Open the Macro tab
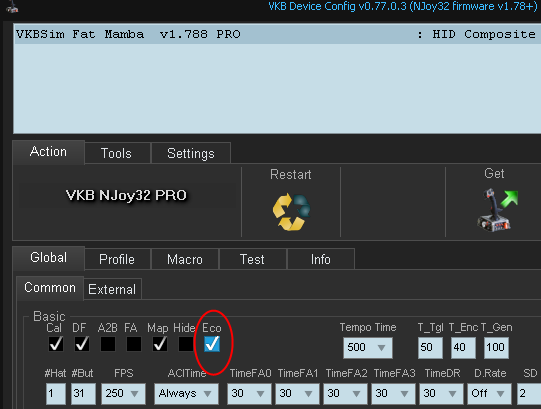The image size is (541, 409). [x=185, y=259]
